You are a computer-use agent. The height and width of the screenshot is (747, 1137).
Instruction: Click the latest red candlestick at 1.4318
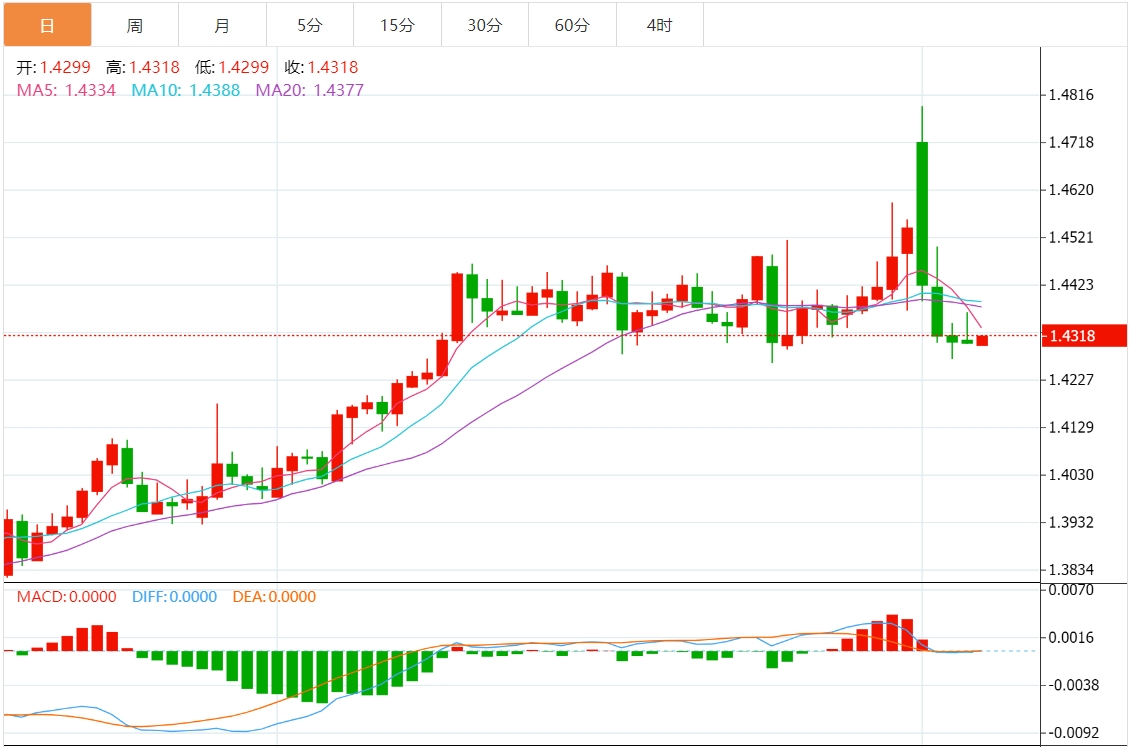tap(982, 341)
